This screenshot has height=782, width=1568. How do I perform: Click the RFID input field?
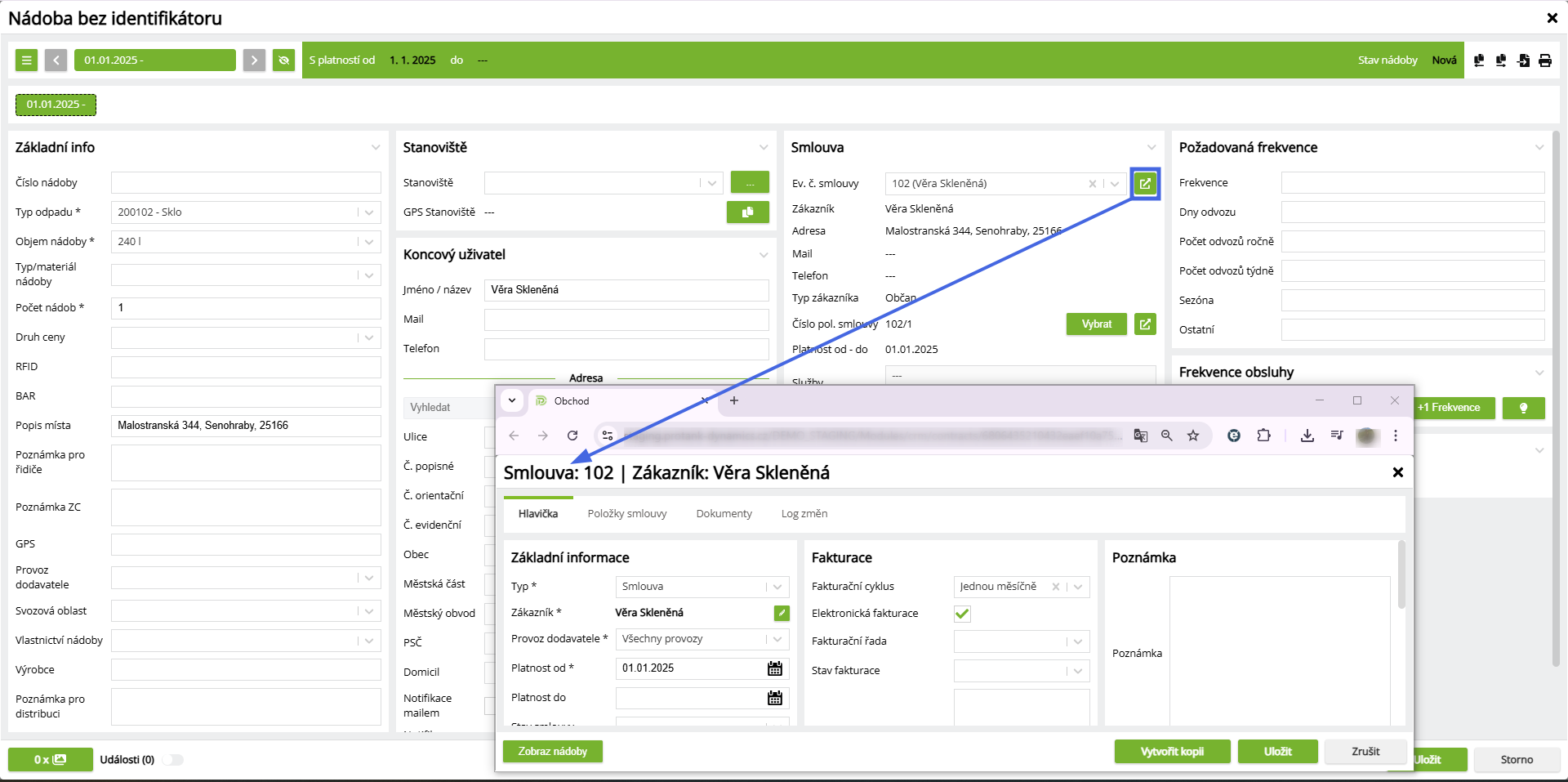[x=246, y=367]
